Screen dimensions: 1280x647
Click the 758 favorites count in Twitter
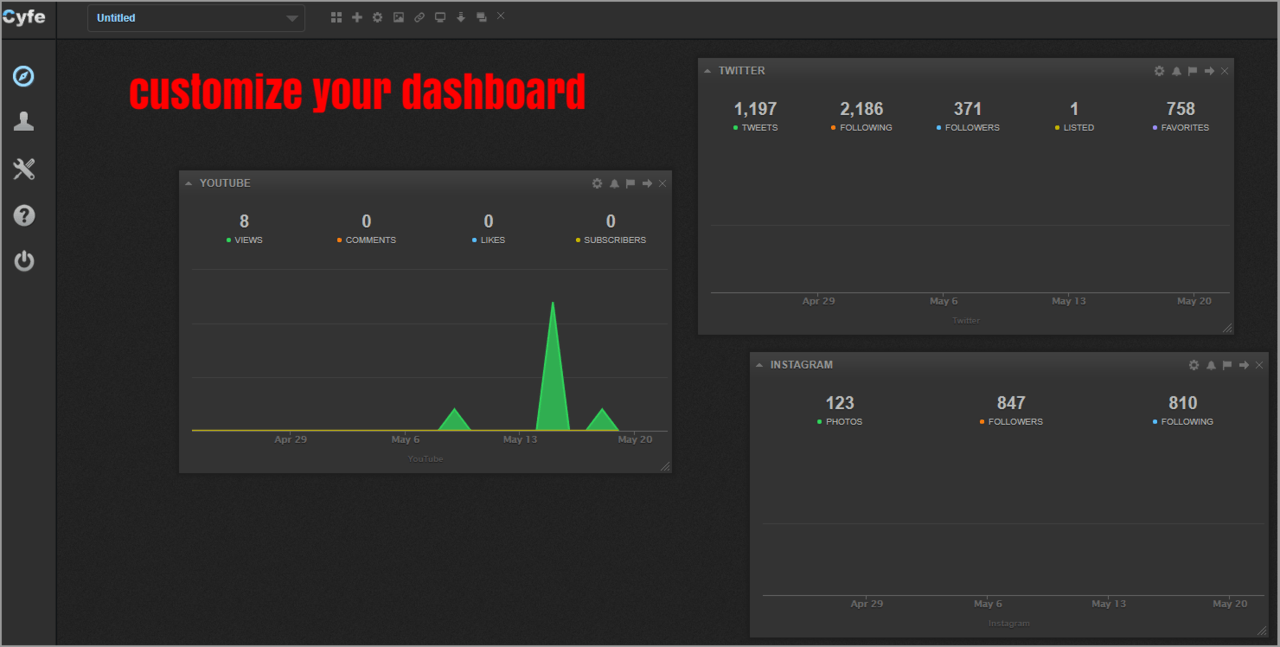click(1181, 109)
